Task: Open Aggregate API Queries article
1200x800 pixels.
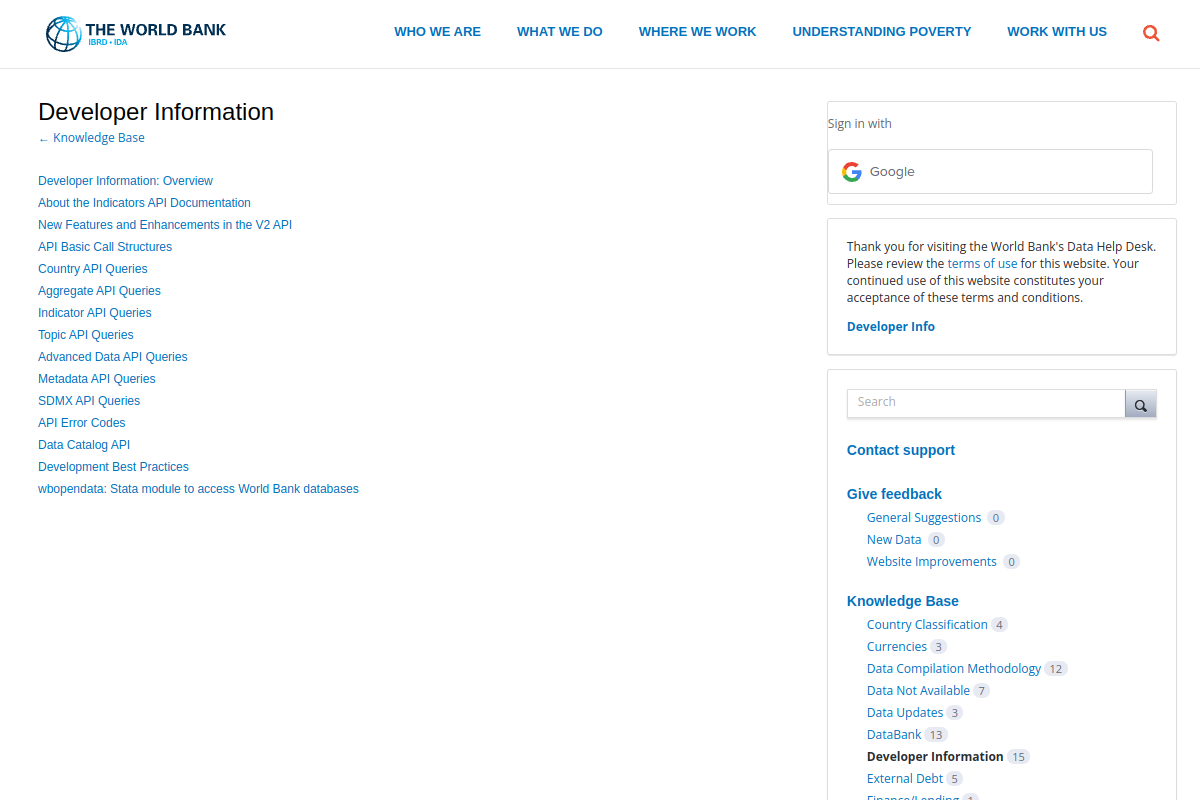Action: [99, 291]
